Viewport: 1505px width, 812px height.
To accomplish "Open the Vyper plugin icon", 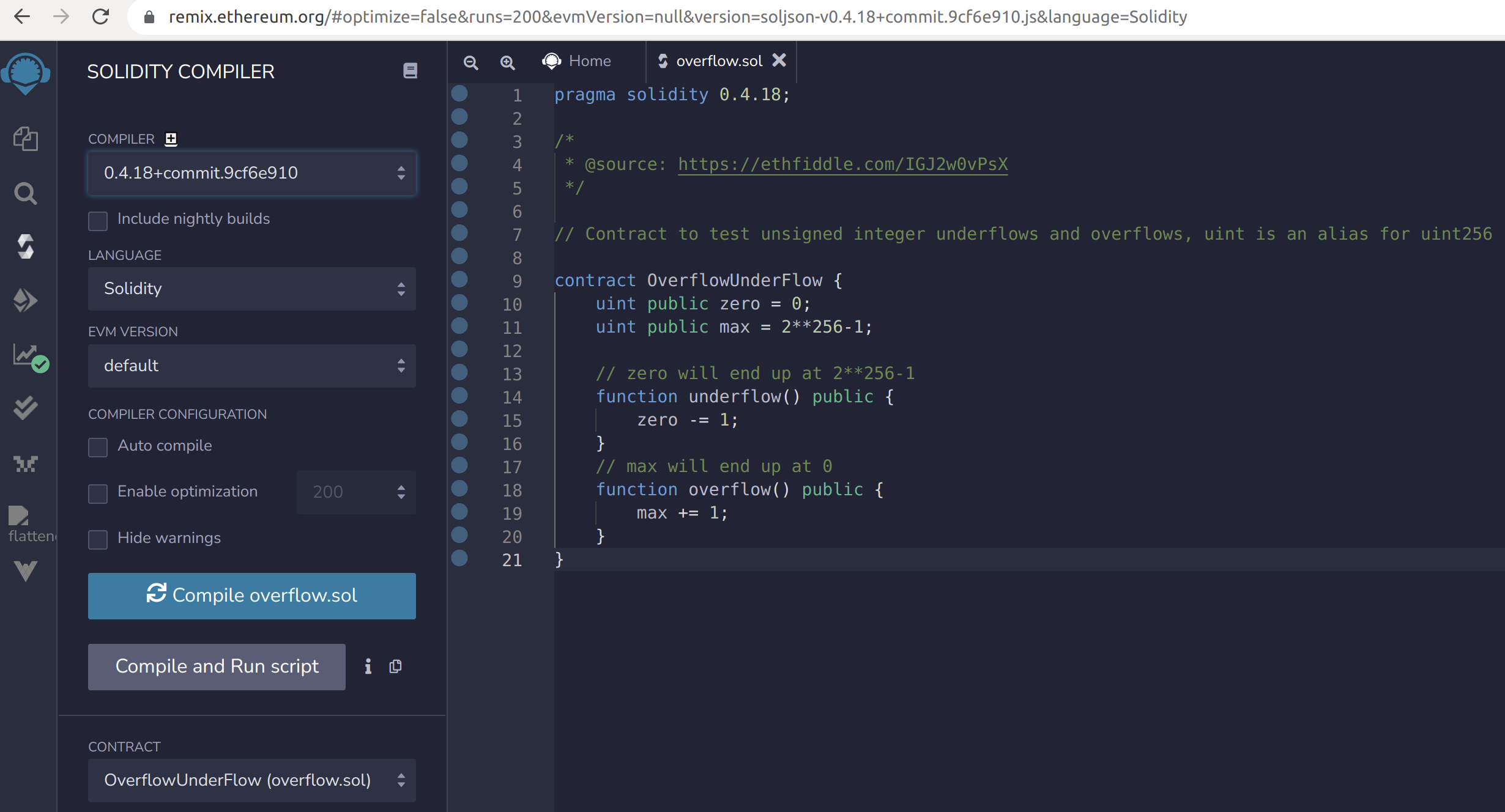I will (25, 571).
